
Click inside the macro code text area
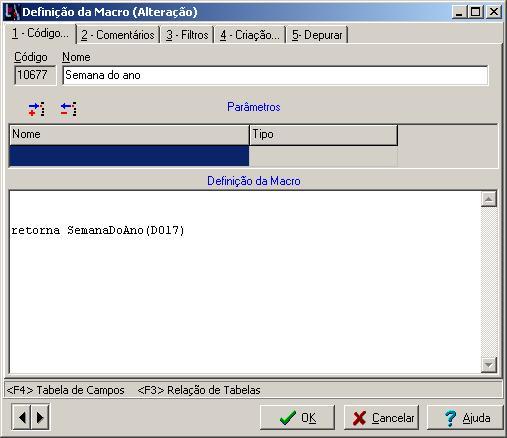click(245, 282)
